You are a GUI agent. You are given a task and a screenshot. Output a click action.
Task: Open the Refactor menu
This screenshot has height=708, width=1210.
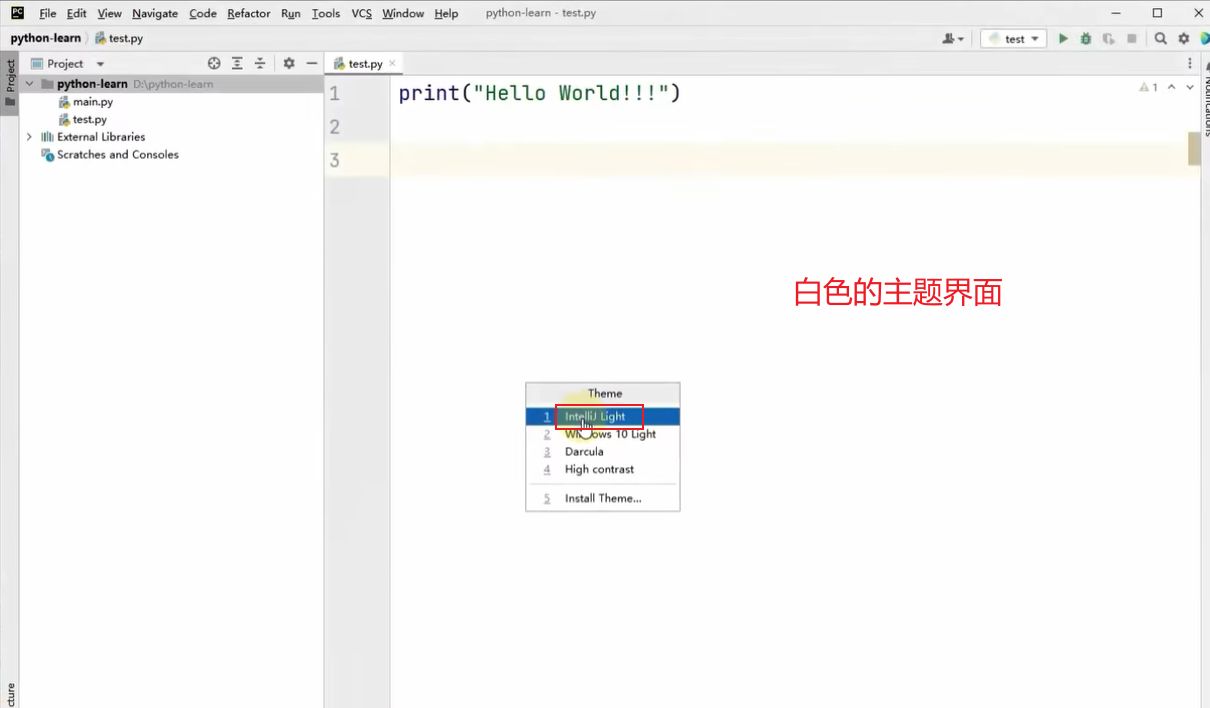pos(248,13)
